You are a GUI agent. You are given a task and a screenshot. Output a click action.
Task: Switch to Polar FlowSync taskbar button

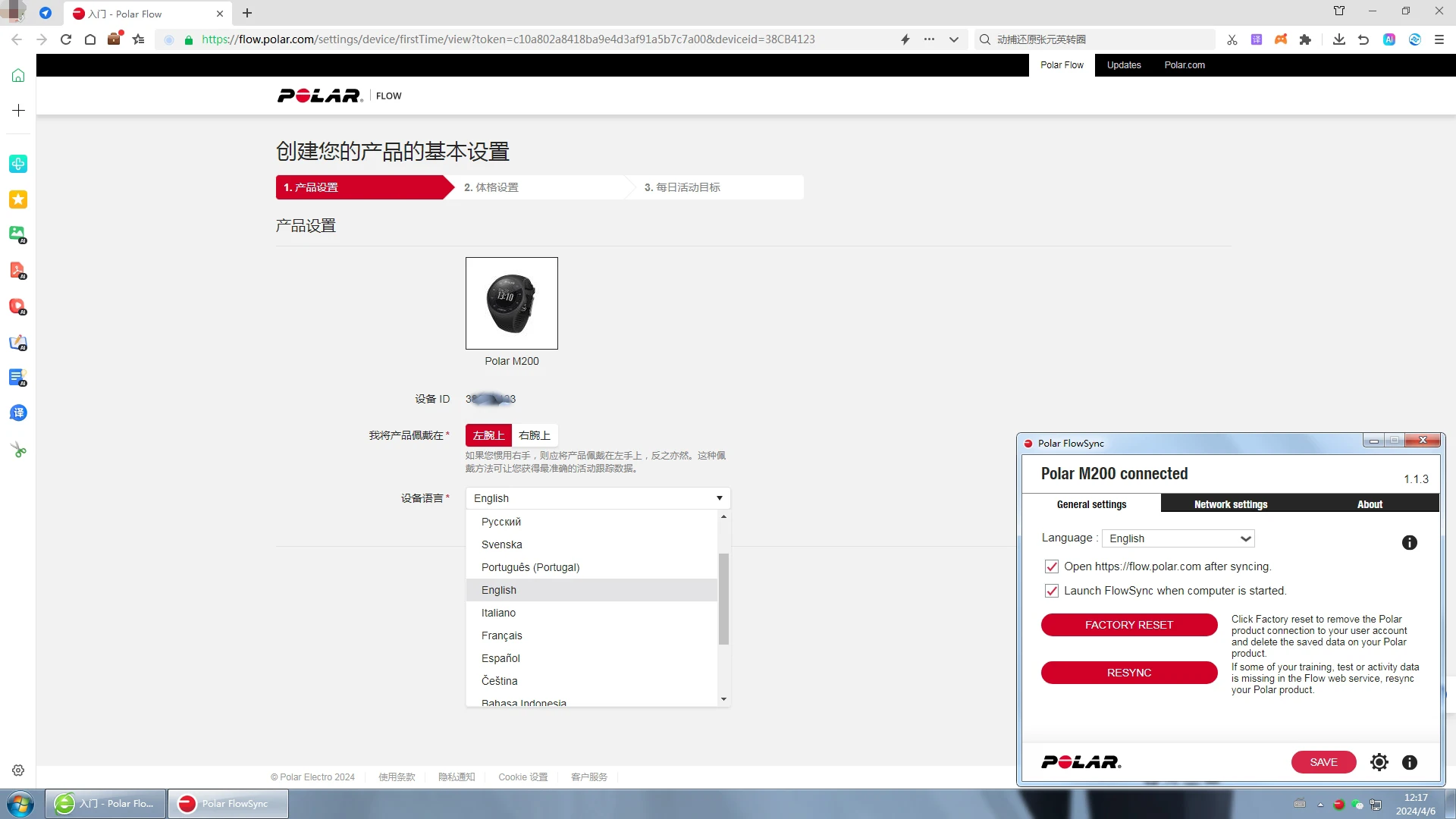pyautogui.click(x=228, y=804)
